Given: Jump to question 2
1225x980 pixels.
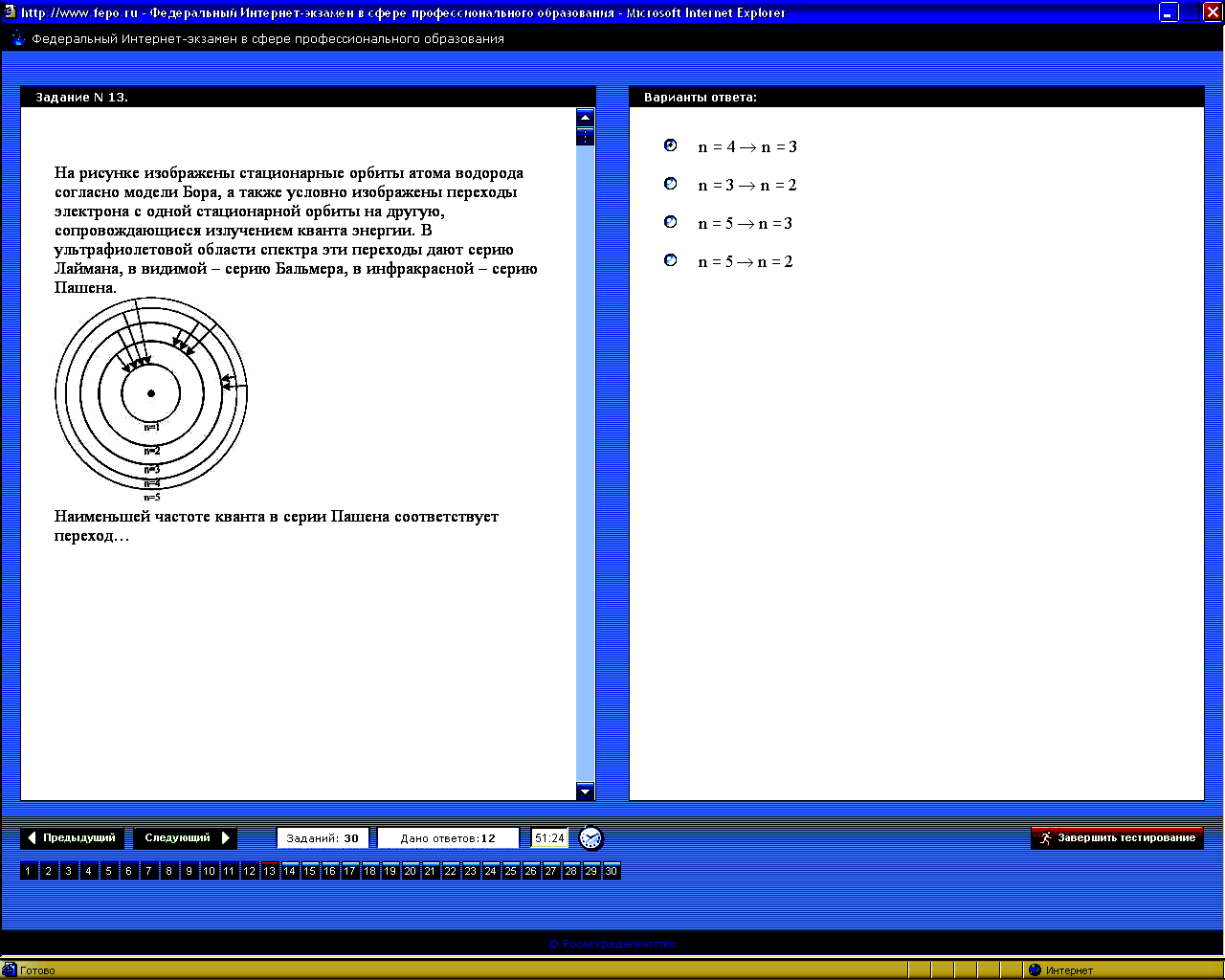Looking at the screenshot, I should [48, 871].
